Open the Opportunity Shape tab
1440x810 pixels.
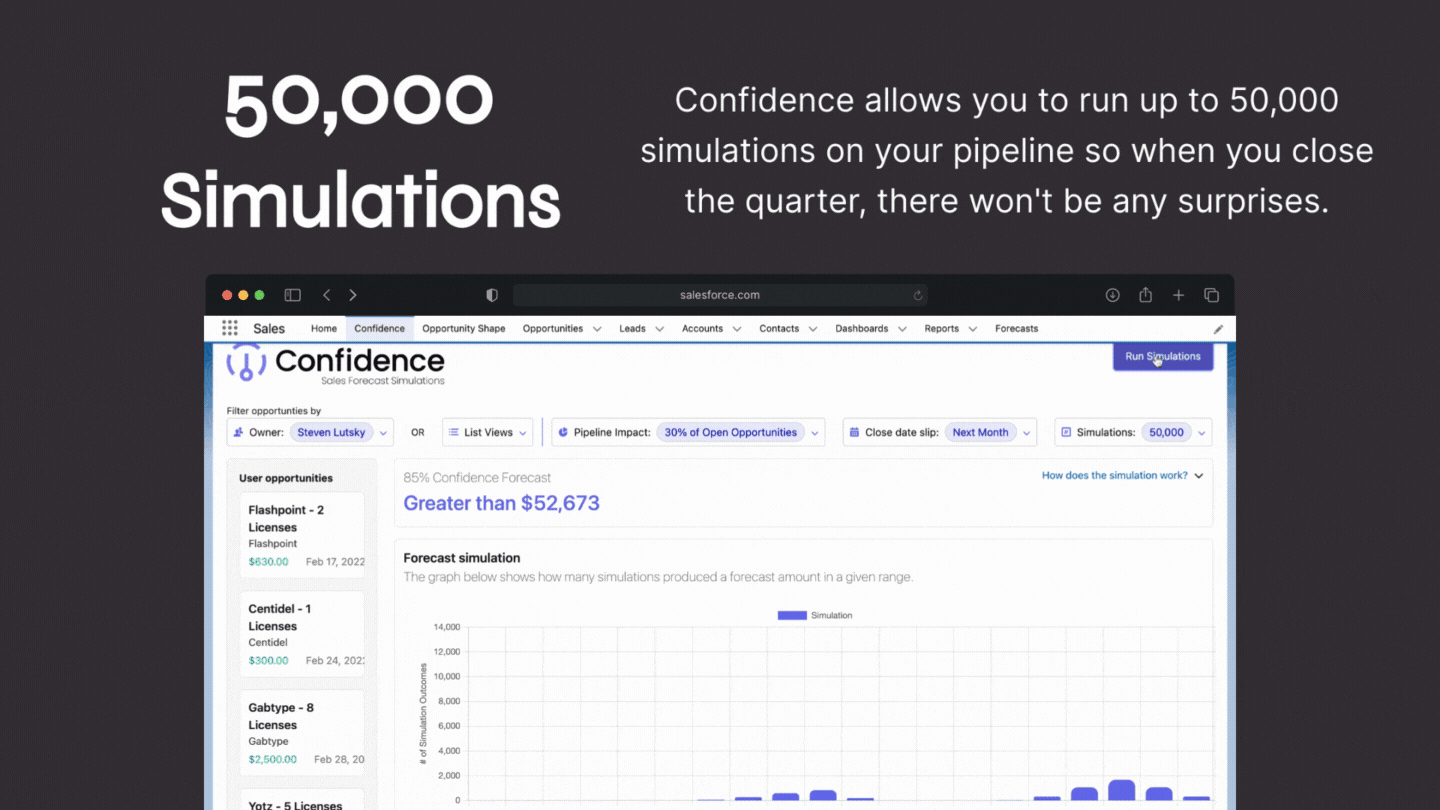[x=463, y=328]
